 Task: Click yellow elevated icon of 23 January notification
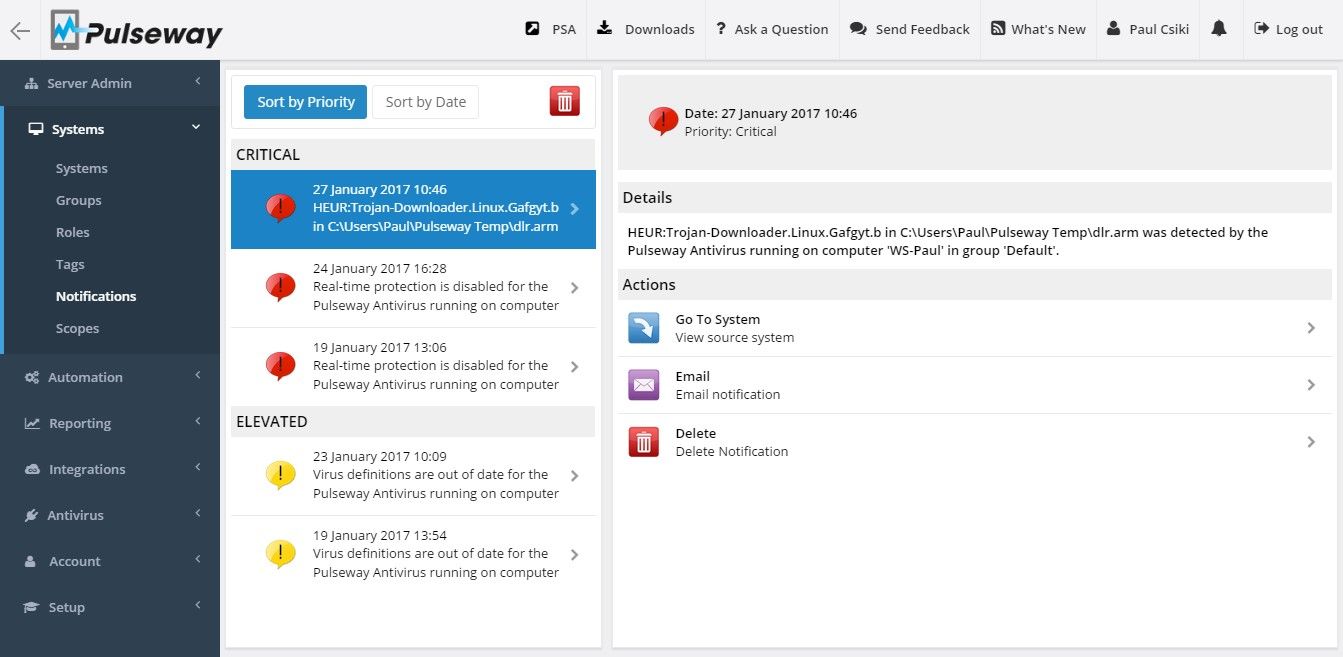pyautogui.click(x=281, y=475)
